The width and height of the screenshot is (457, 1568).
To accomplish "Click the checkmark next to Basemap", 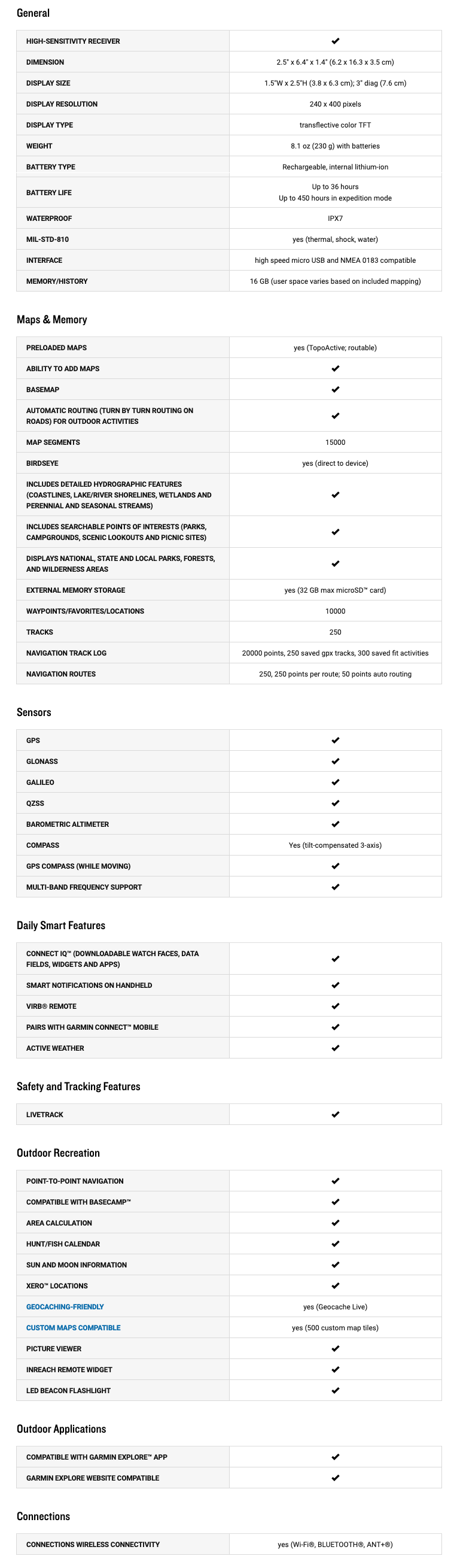I will coord(335,390).
